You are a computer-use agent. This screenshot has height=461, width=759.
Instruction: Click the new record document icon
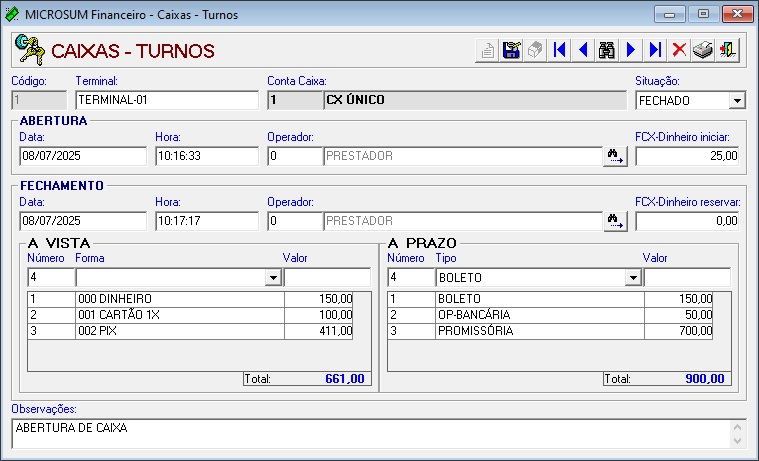(487, 50)
